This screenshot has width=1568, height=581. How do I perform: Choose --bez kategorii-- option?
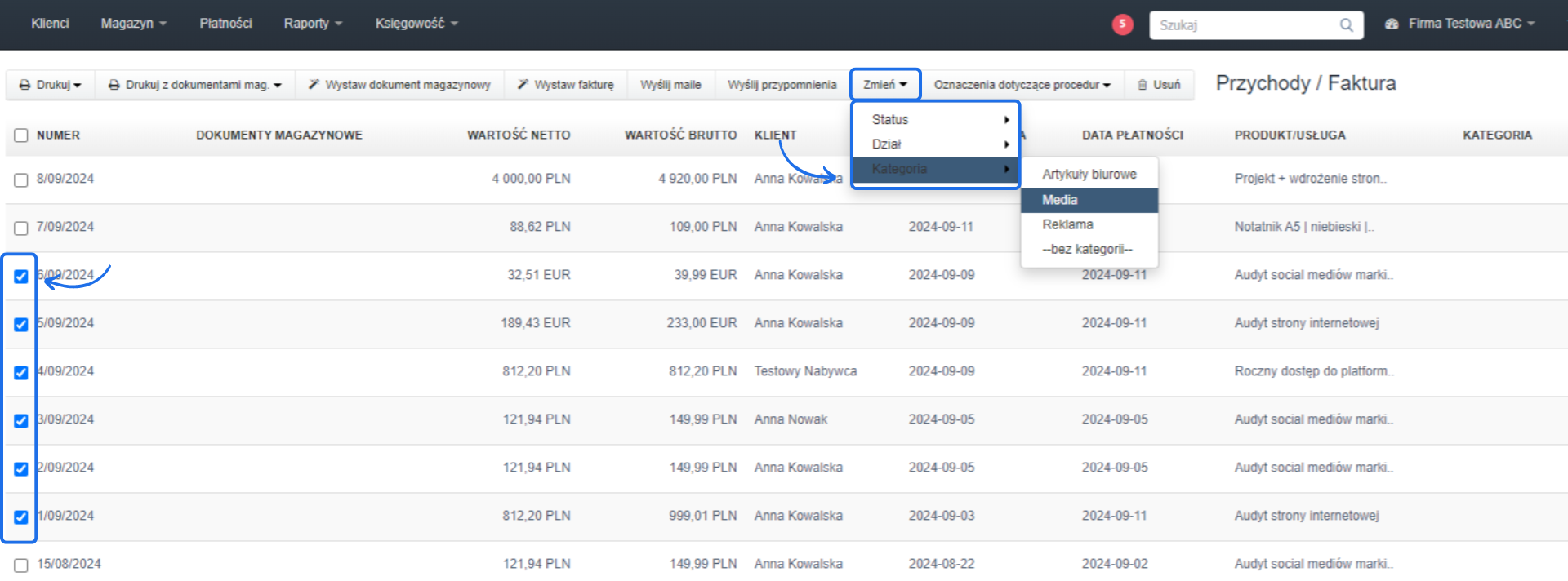tap(1089, 249)
